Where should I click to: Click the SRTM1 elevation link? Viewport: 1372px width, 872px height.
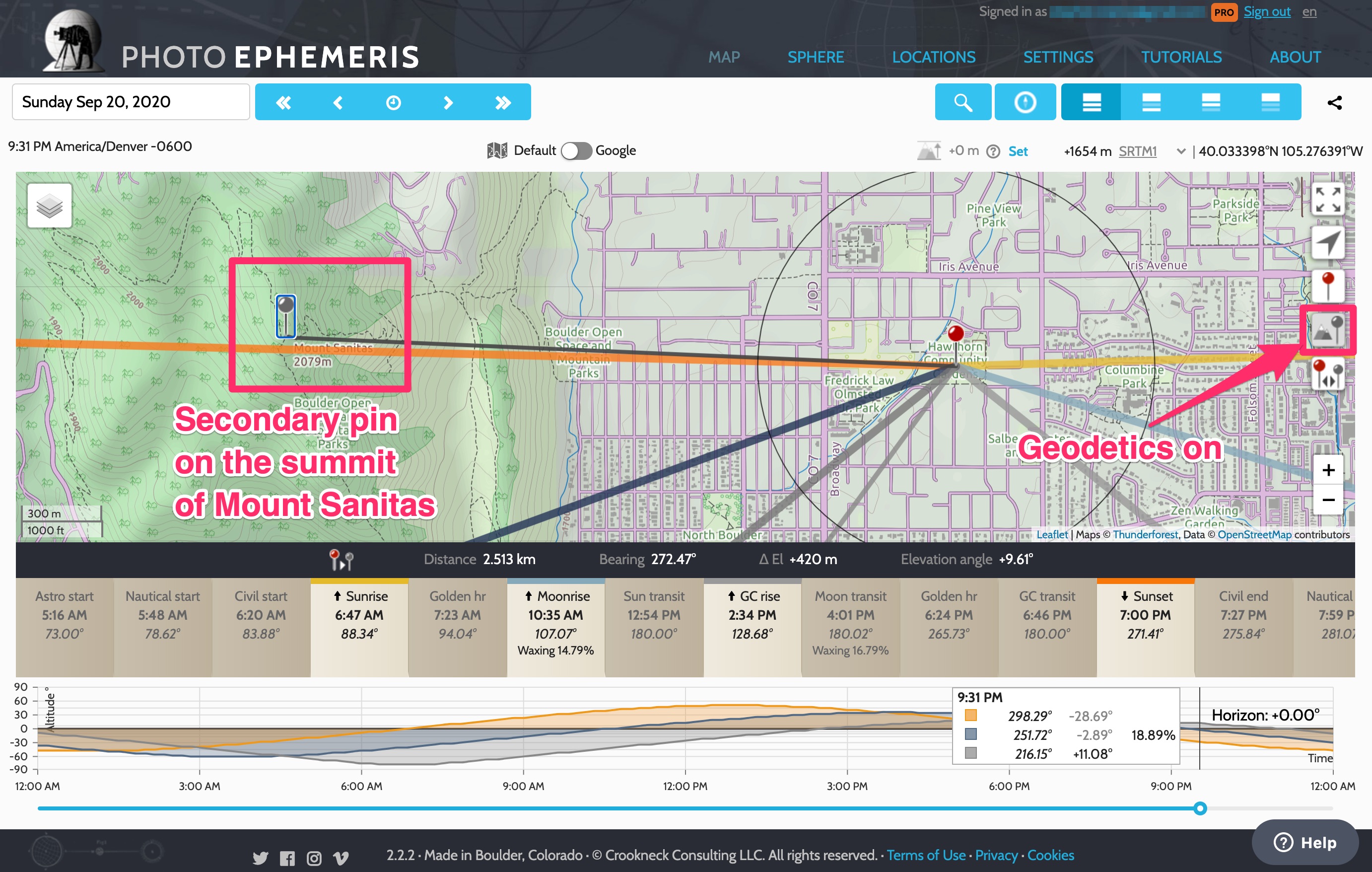[1137, 151]
